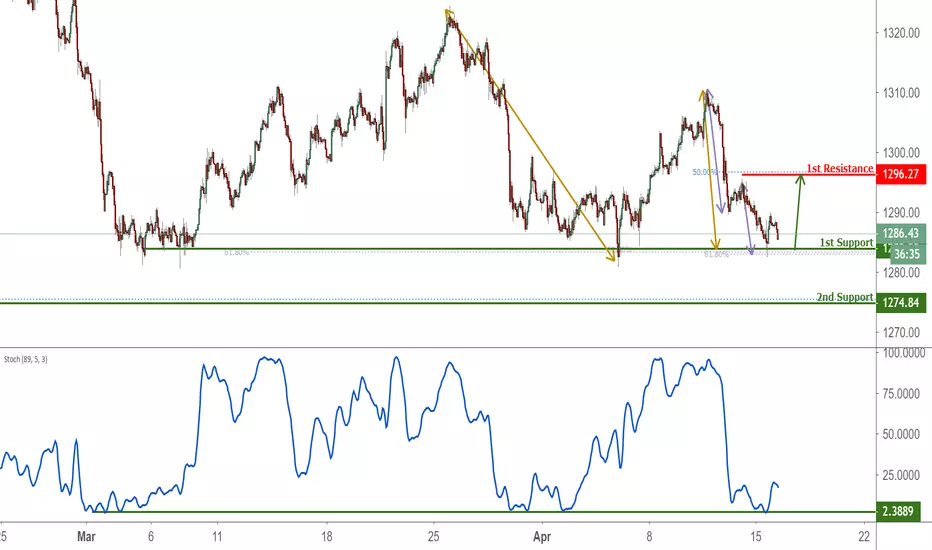The height and width of the screenshot is (550, 932).
Task: Click the 'Apr' date label on time axis
Action: 541,537
